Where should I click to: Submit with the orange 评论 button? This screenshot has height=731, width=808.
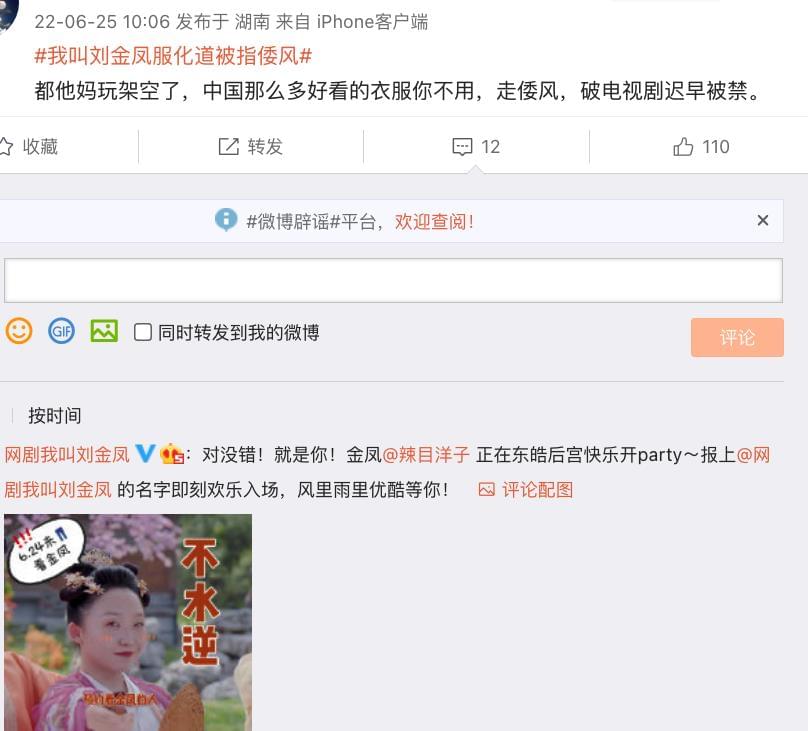737,337
